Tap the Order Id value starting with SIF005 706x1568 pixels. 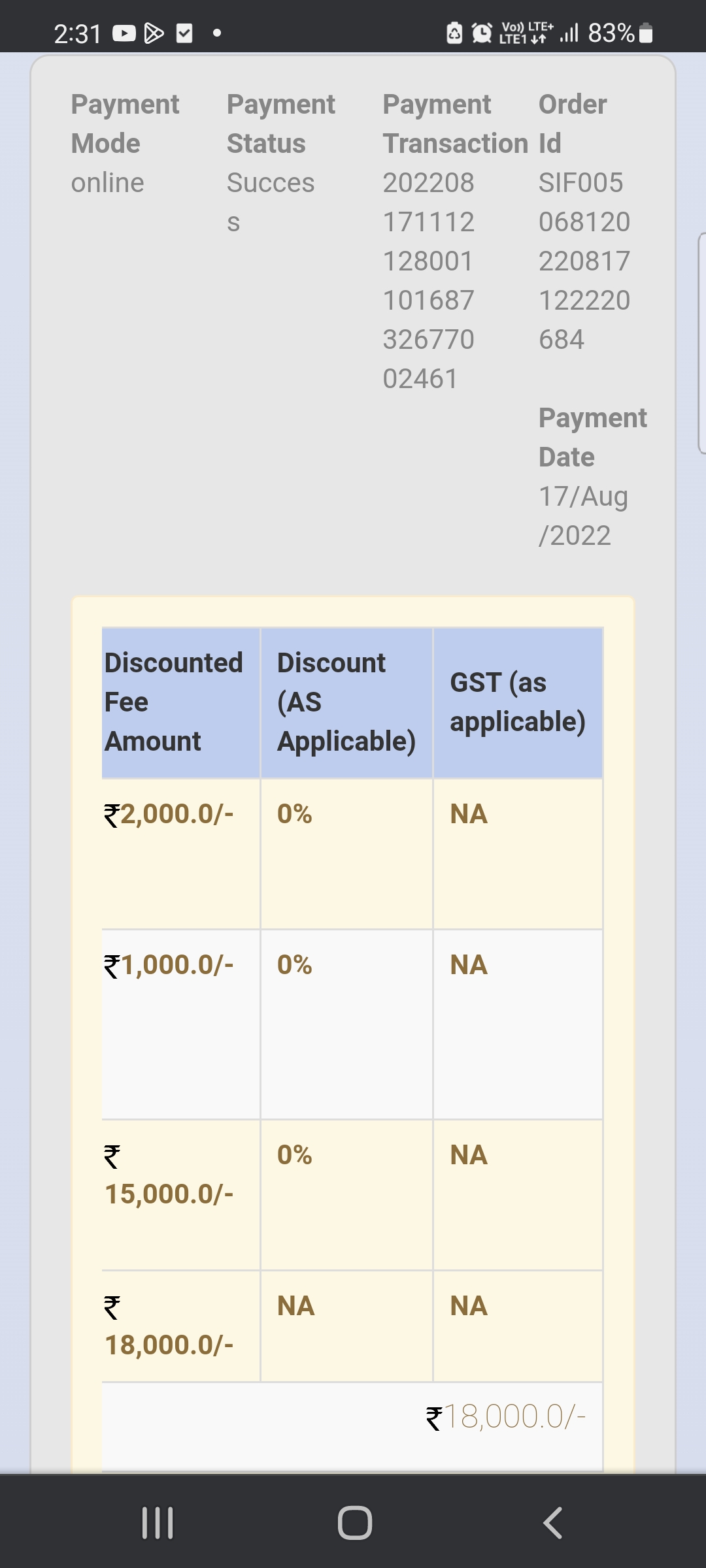[584, 261]
